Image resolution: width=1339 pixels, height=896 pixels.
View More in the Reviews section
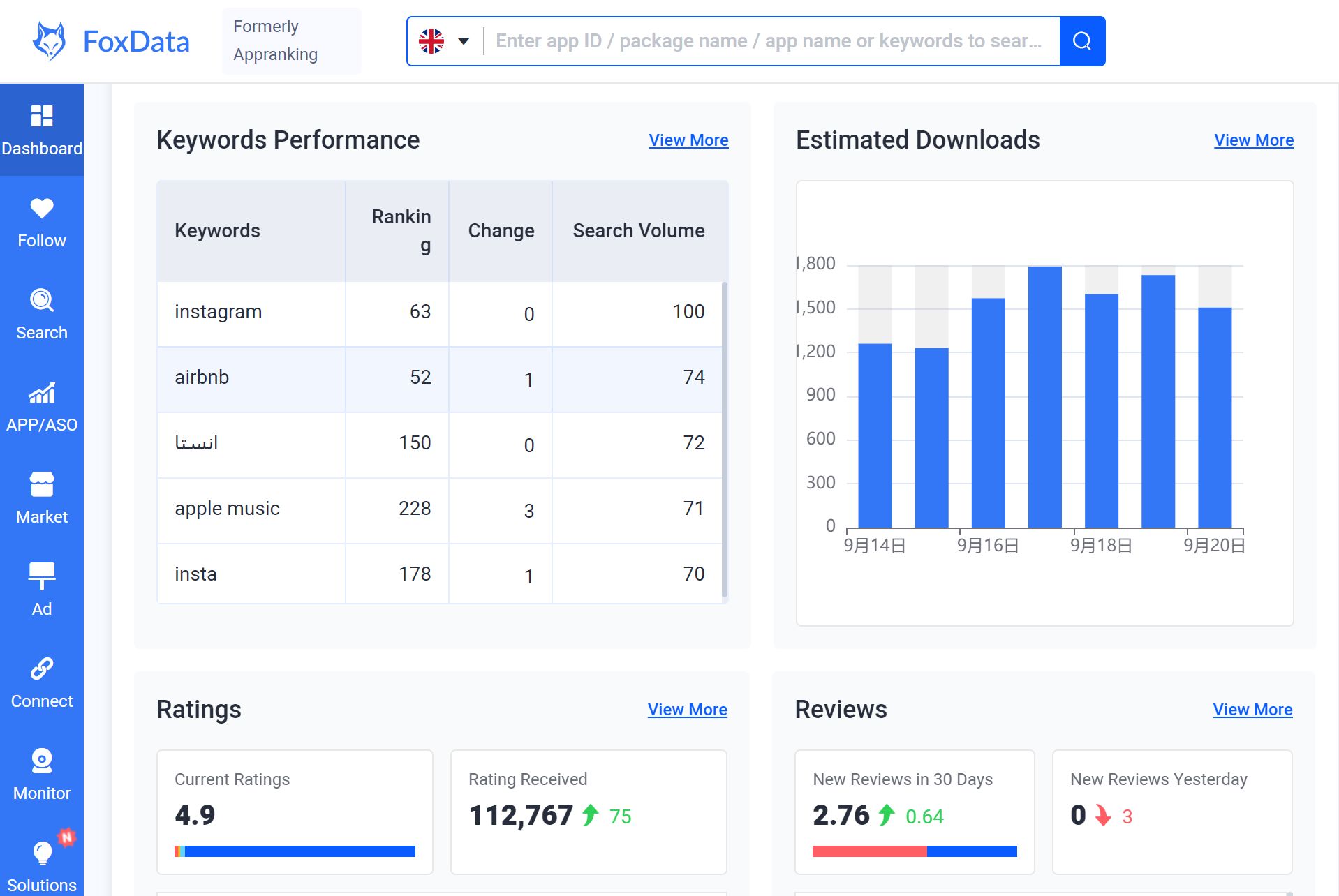pyautogui.click(x=1252, y=710)
